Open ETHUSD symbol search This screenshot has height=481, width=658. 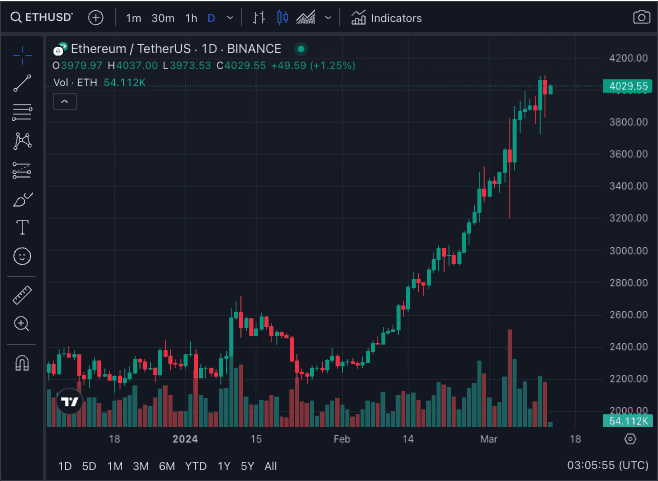[x=42, y=18]
